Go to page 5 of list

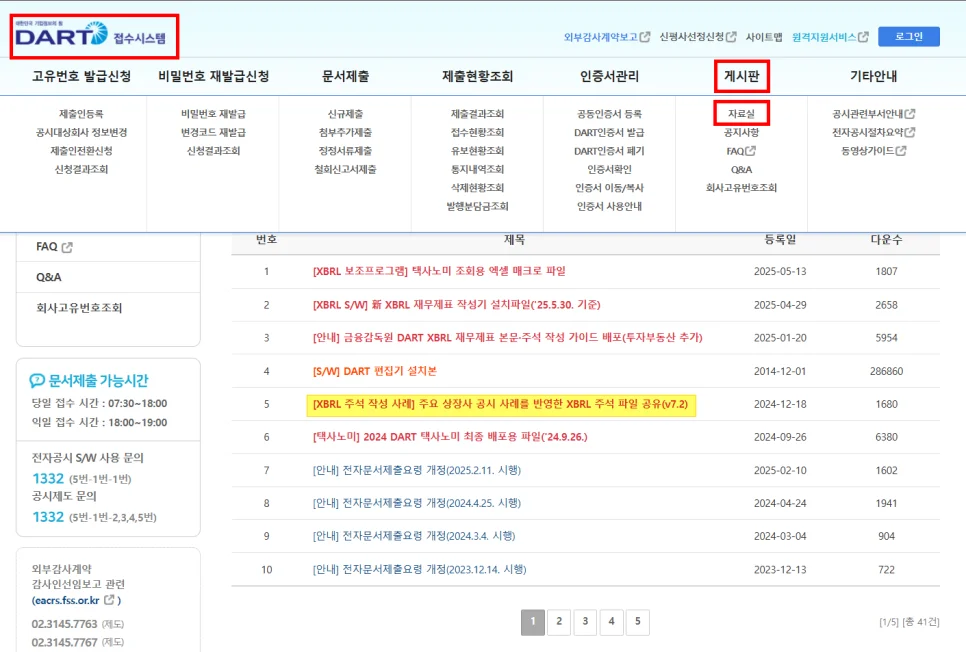click(x=637, y=622)
